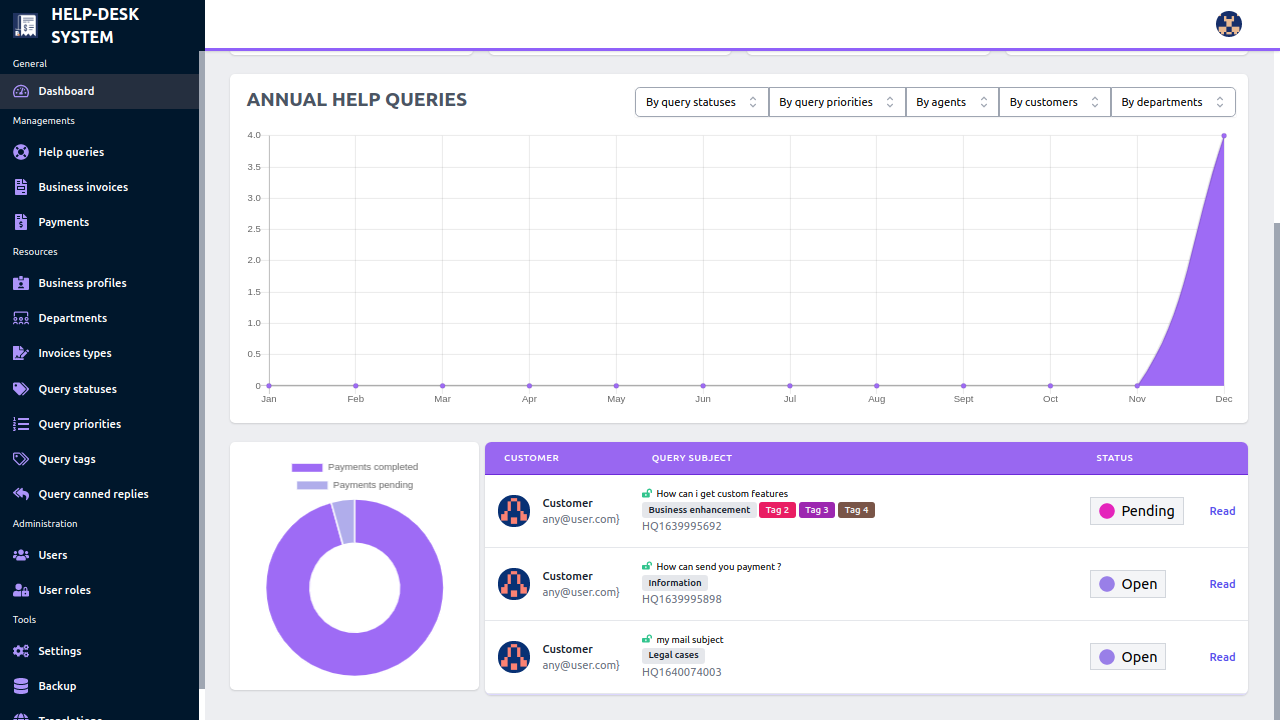Click the Departments icon in sidebar

[x=20, y=318]
